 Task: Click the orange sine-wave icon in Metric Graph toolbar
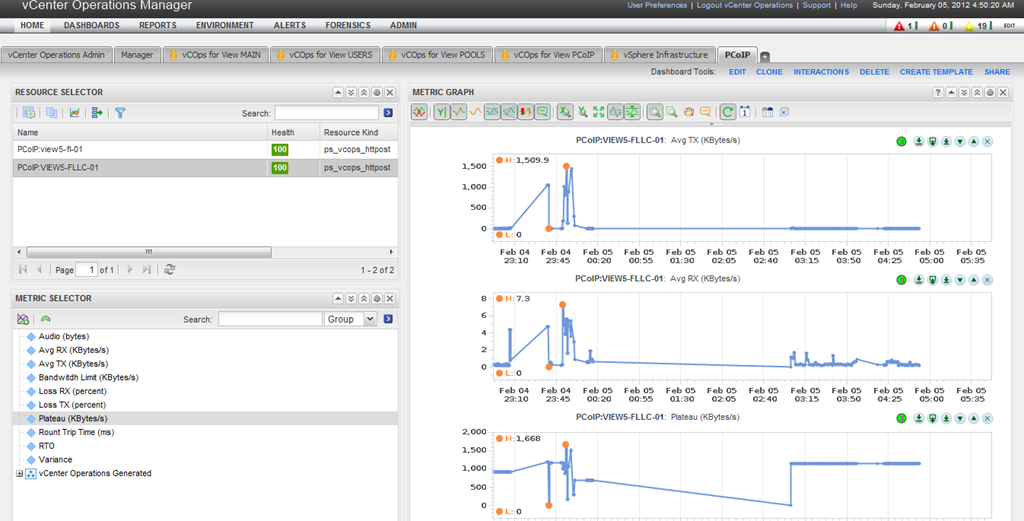(x=475, y=112)
